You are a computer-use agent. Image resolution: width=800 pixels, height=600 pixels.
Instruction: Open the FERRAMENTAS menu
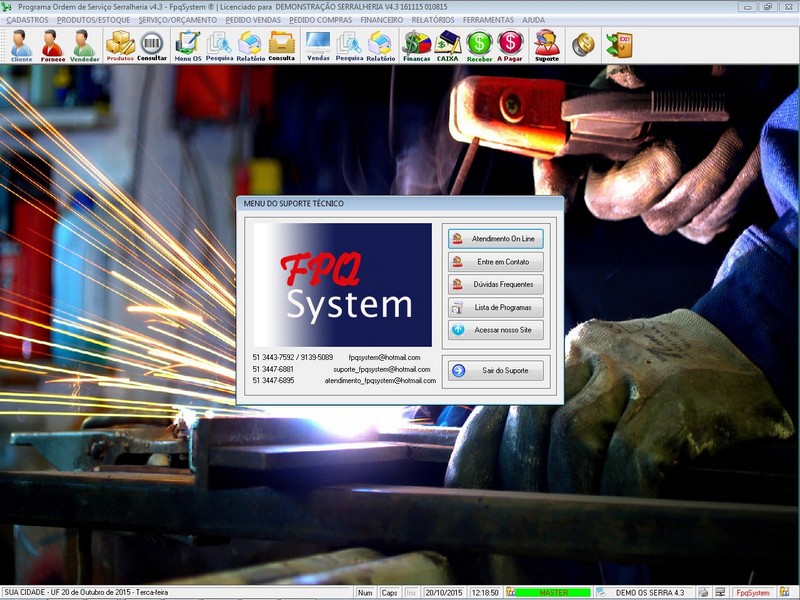[488, 20]
